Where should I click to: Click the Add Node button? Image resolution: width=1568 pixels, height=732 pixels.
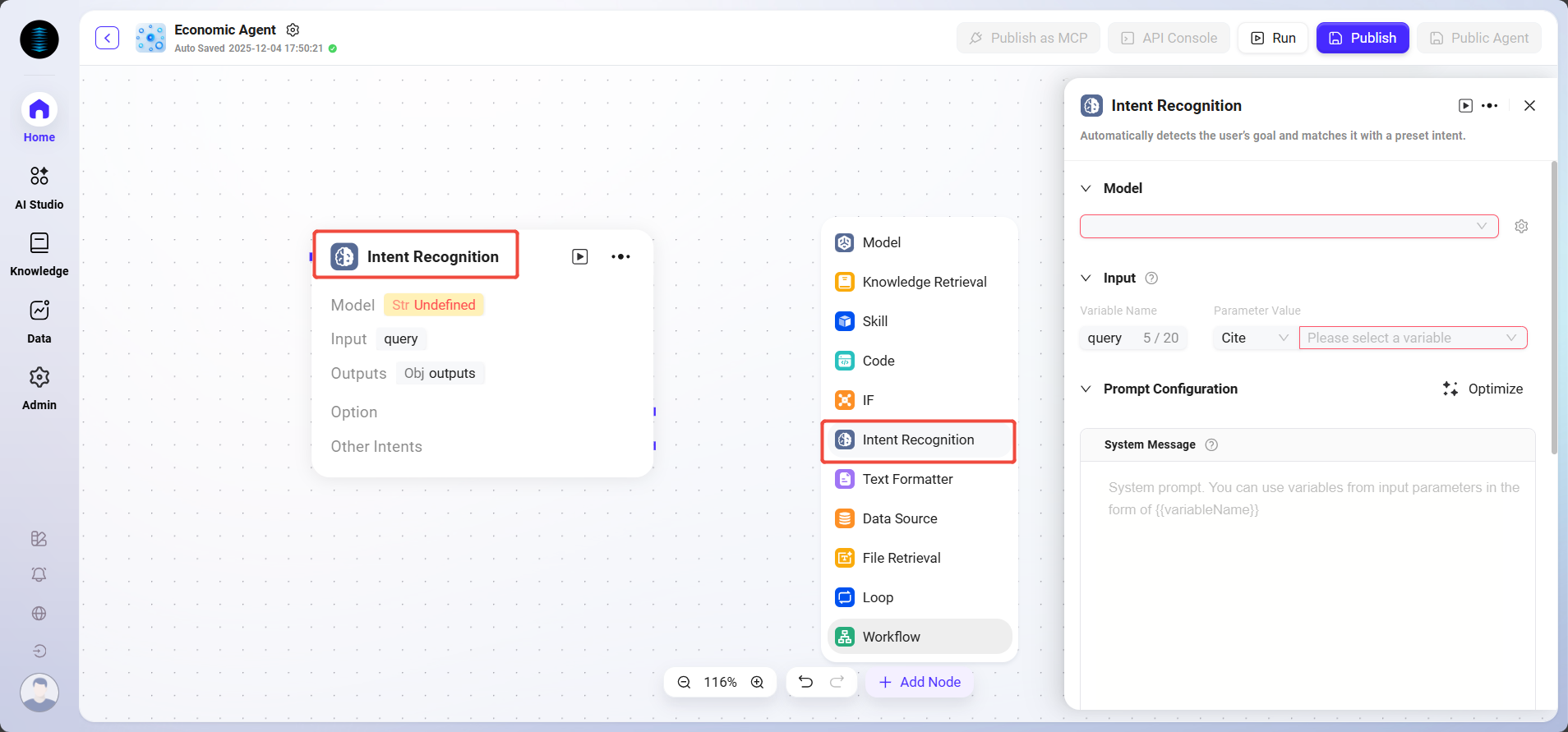(920, 682)
